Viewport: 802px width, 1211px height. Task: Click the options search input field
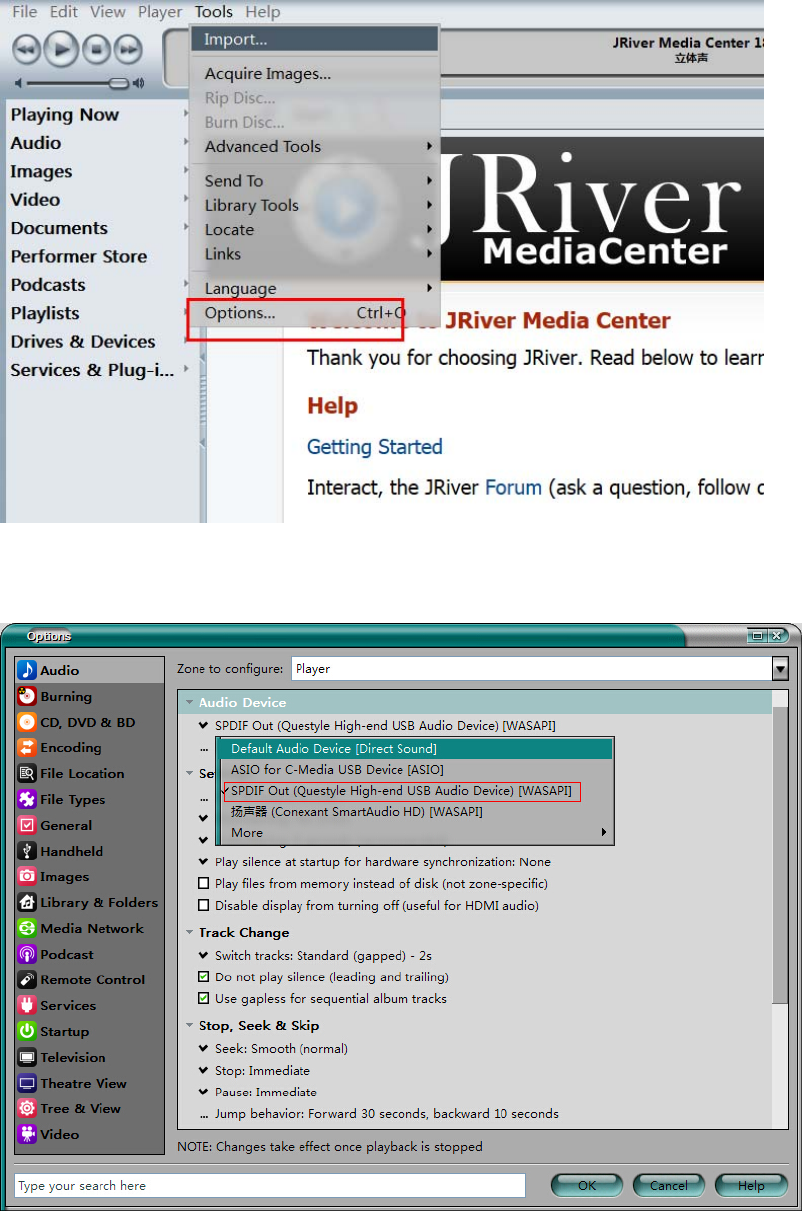tap(270, 1185)
